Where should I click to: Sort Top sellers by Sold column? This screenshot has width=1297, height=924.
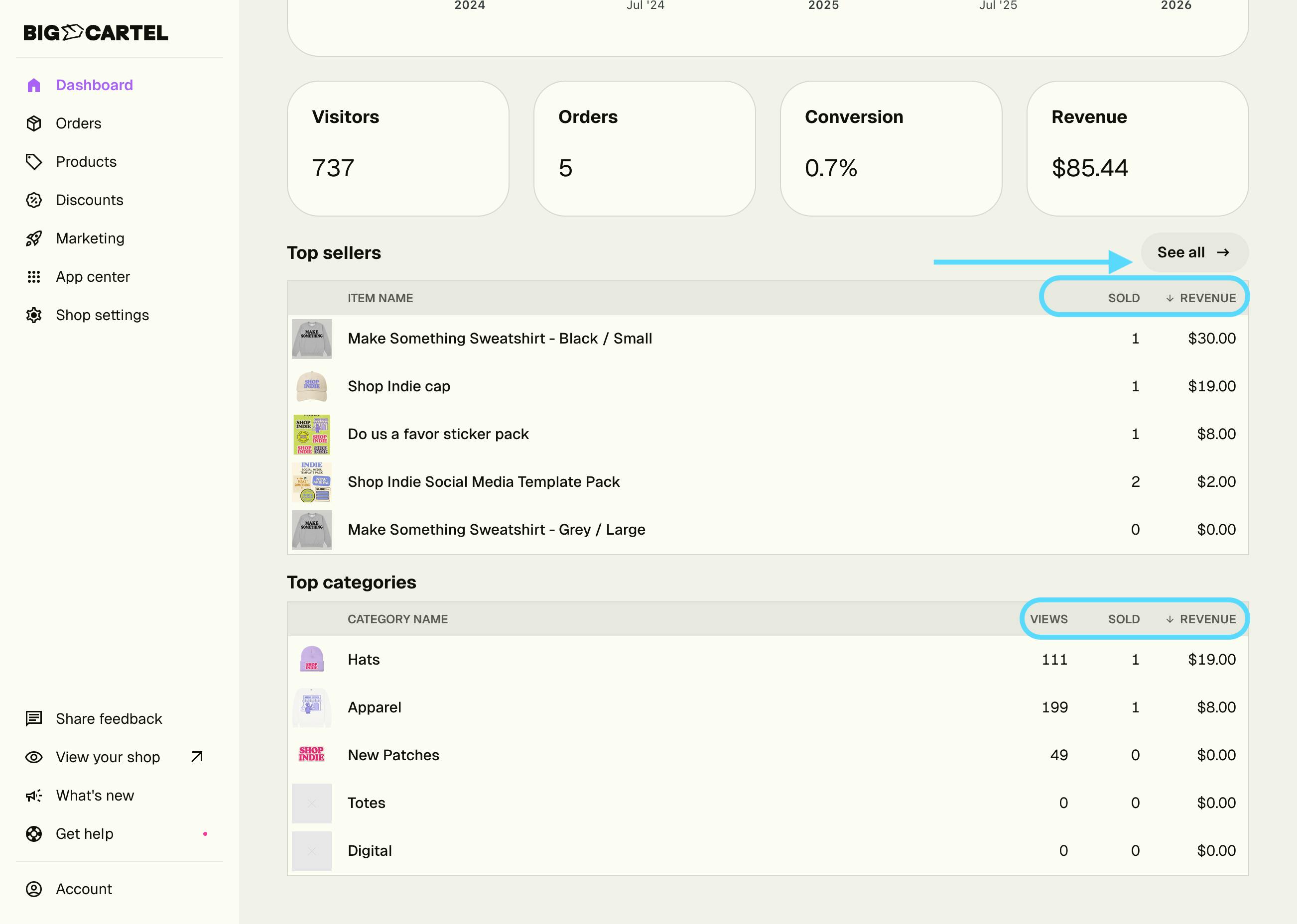pyautogui.click(x=1124, y=298)
